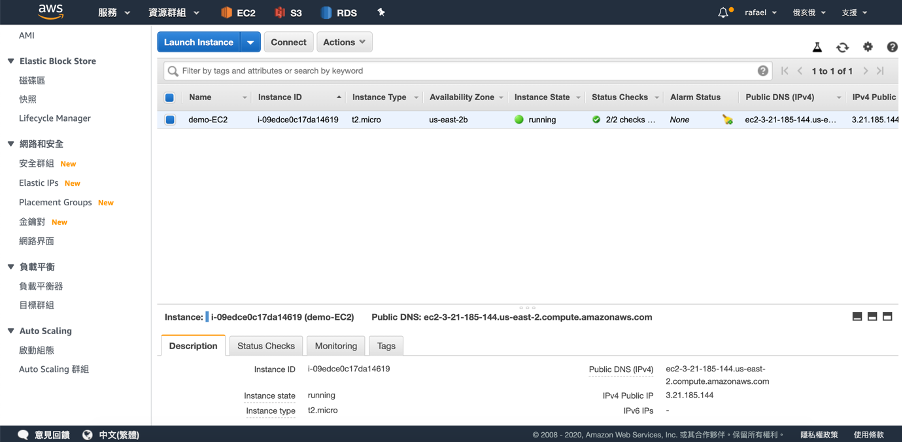Toggle the select-all instances checkbox

169,97
